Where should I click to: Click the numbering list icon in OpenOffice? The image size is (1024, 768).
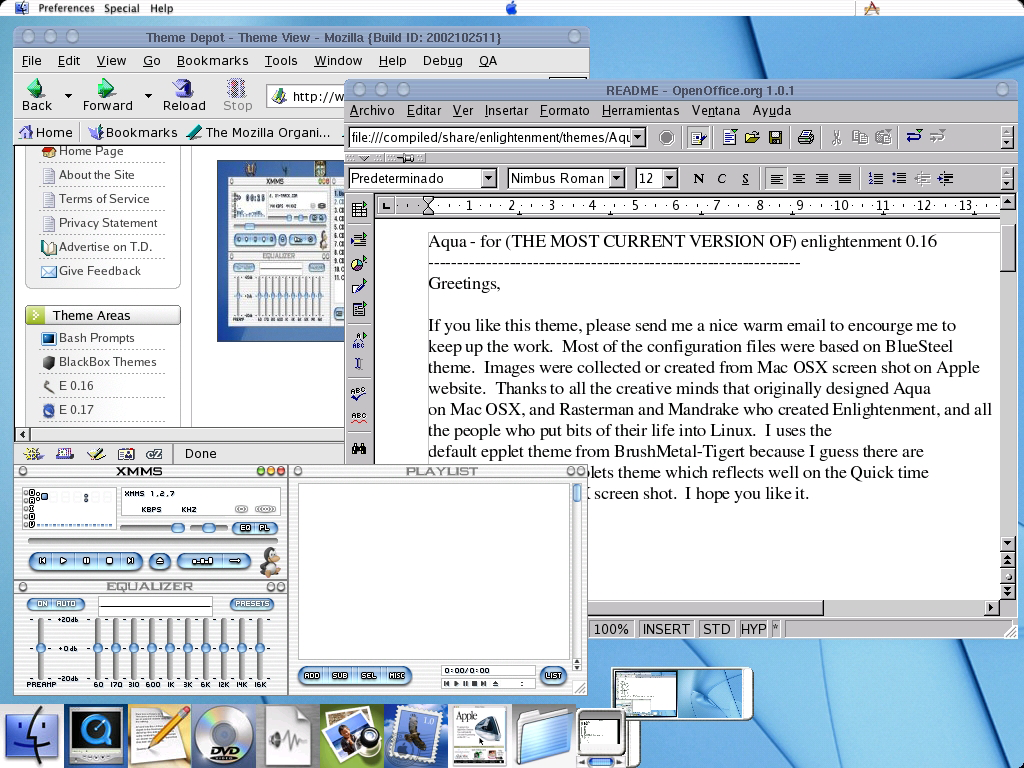click(x=875, y=178)
